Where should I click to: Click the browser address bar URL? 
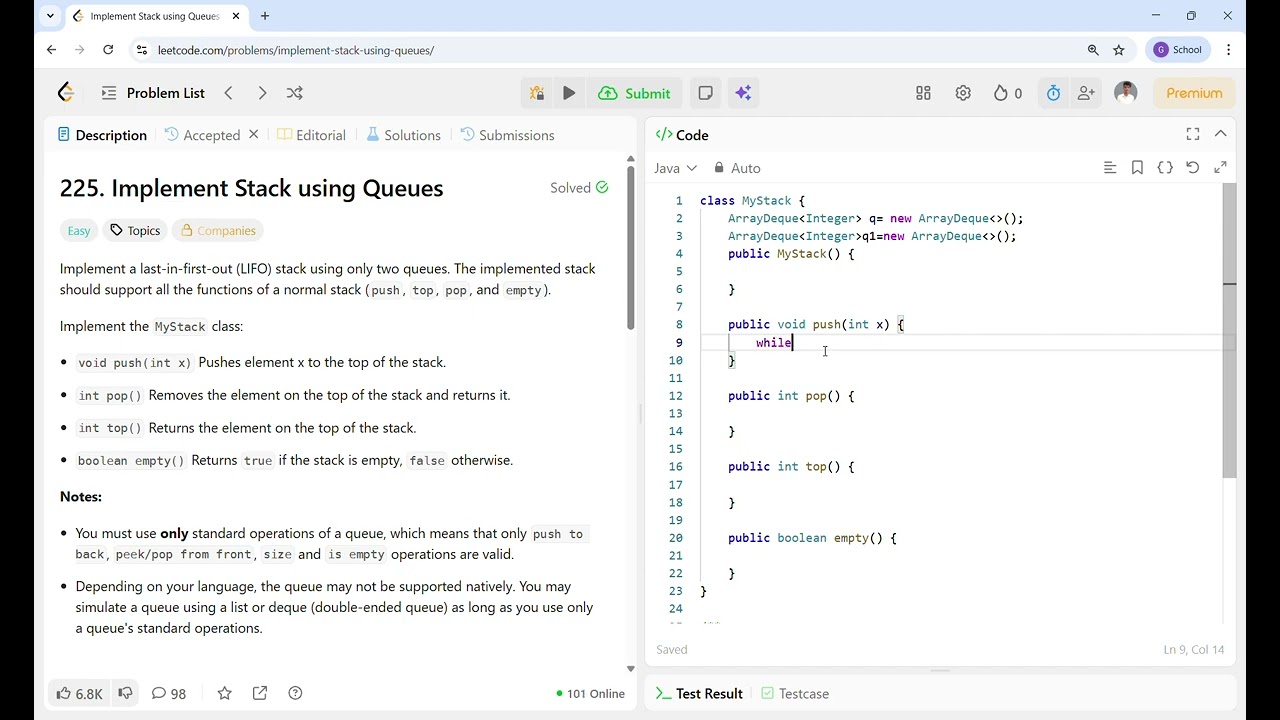pos(296,50)
